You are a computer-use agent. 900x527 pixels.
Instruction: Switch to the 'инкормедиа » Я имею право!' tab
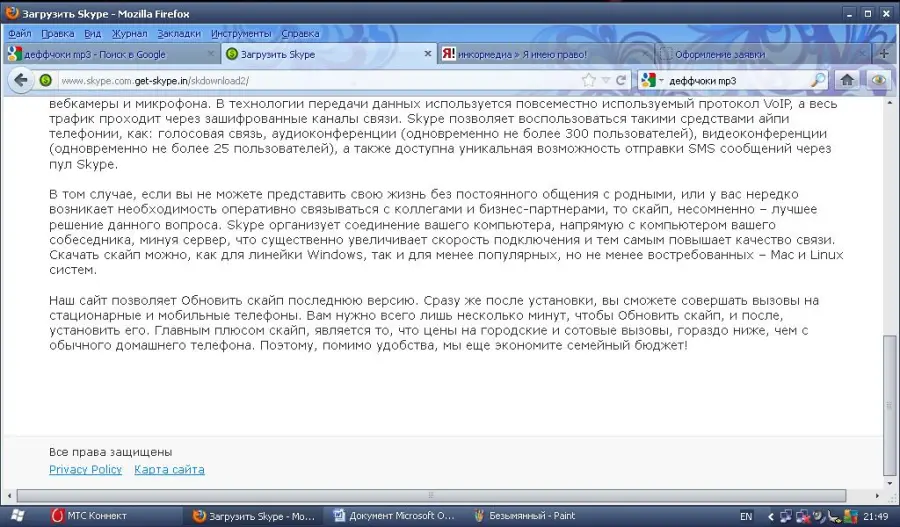click(545, 54)
